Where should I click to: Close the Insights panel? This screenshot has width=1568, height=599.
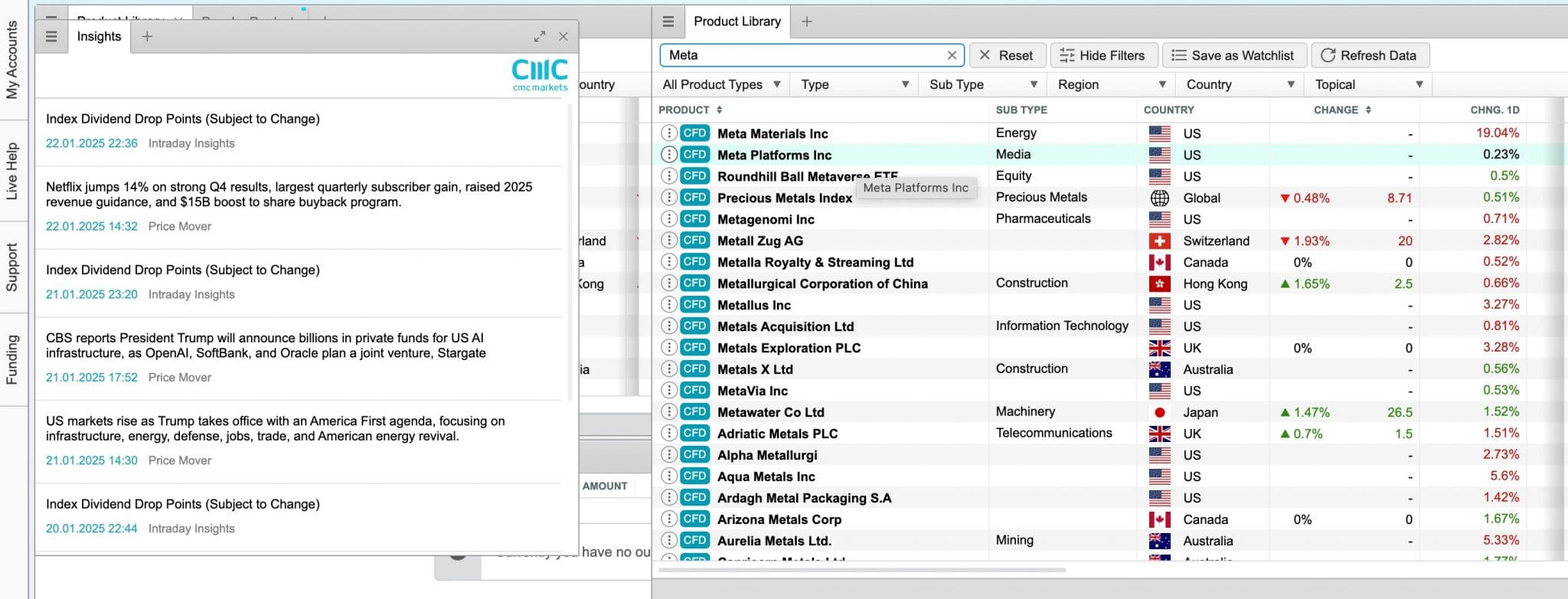click(563, 36)
